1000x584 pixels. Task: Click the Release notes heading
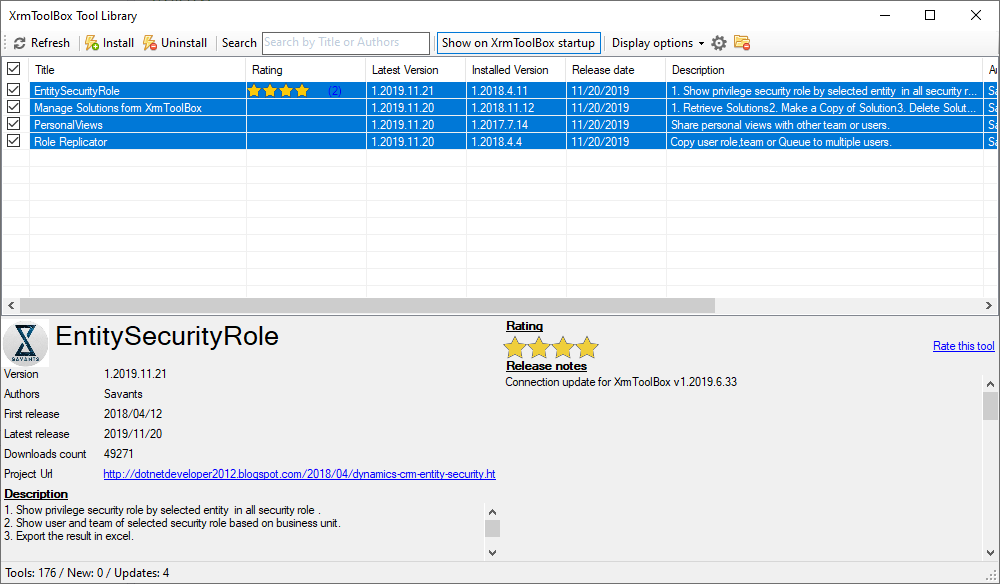click(546, 365)
